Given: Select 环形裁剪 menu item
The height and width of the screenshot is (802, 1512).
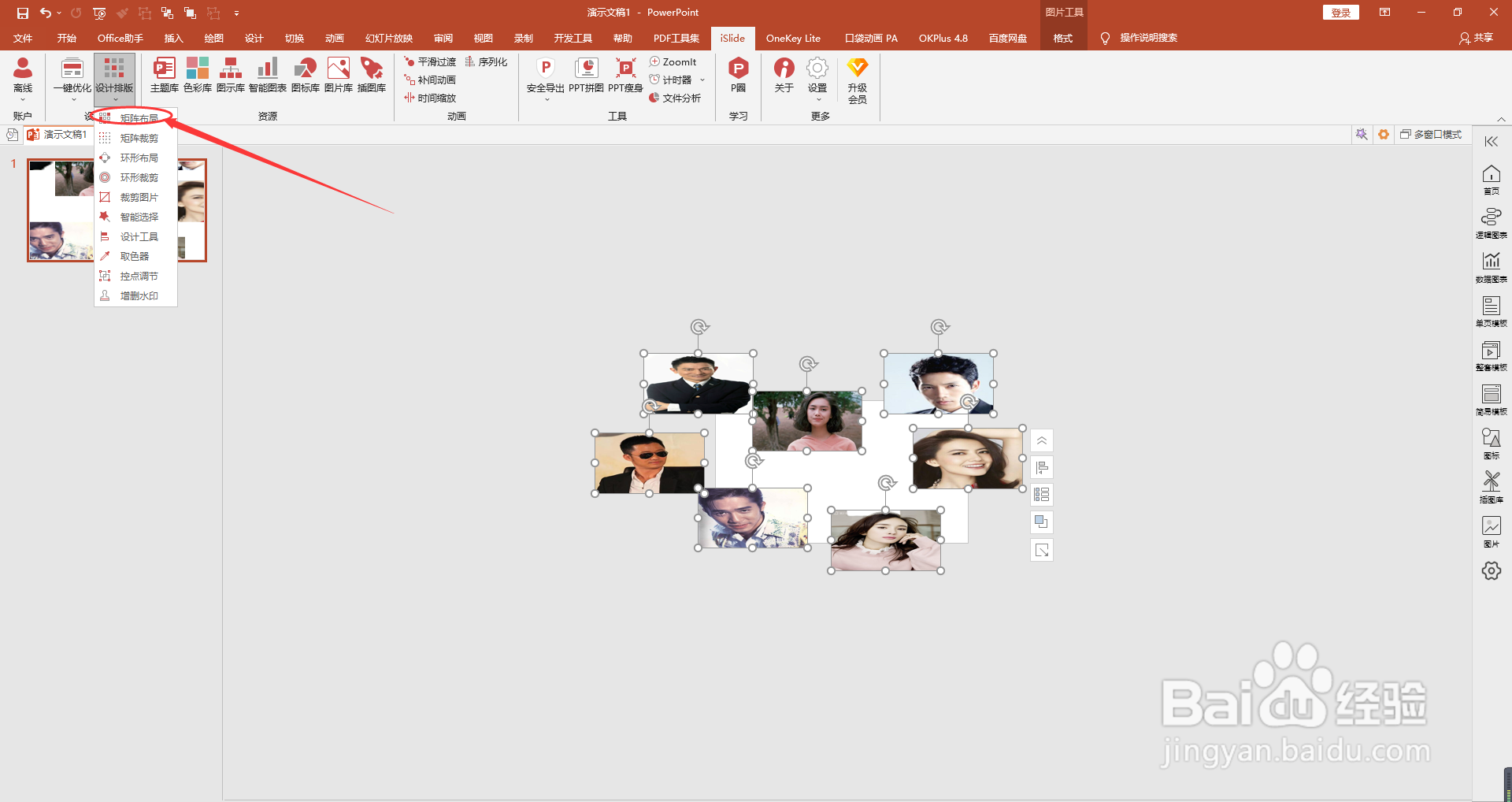Looking at the screenshot, I should click(x=135, y=177).
